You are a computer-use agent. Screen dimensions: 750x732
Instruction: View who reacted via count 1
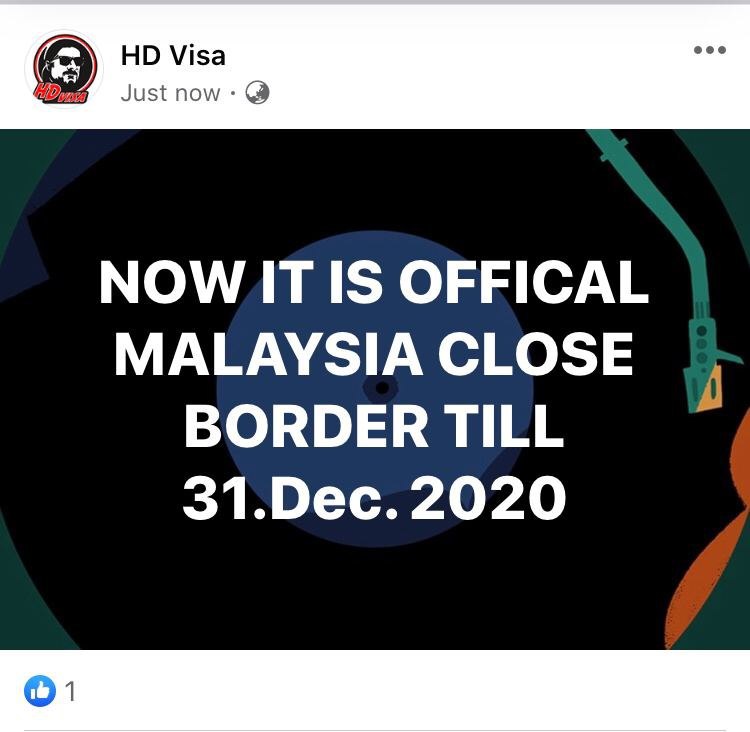click(x=70, y=691)
